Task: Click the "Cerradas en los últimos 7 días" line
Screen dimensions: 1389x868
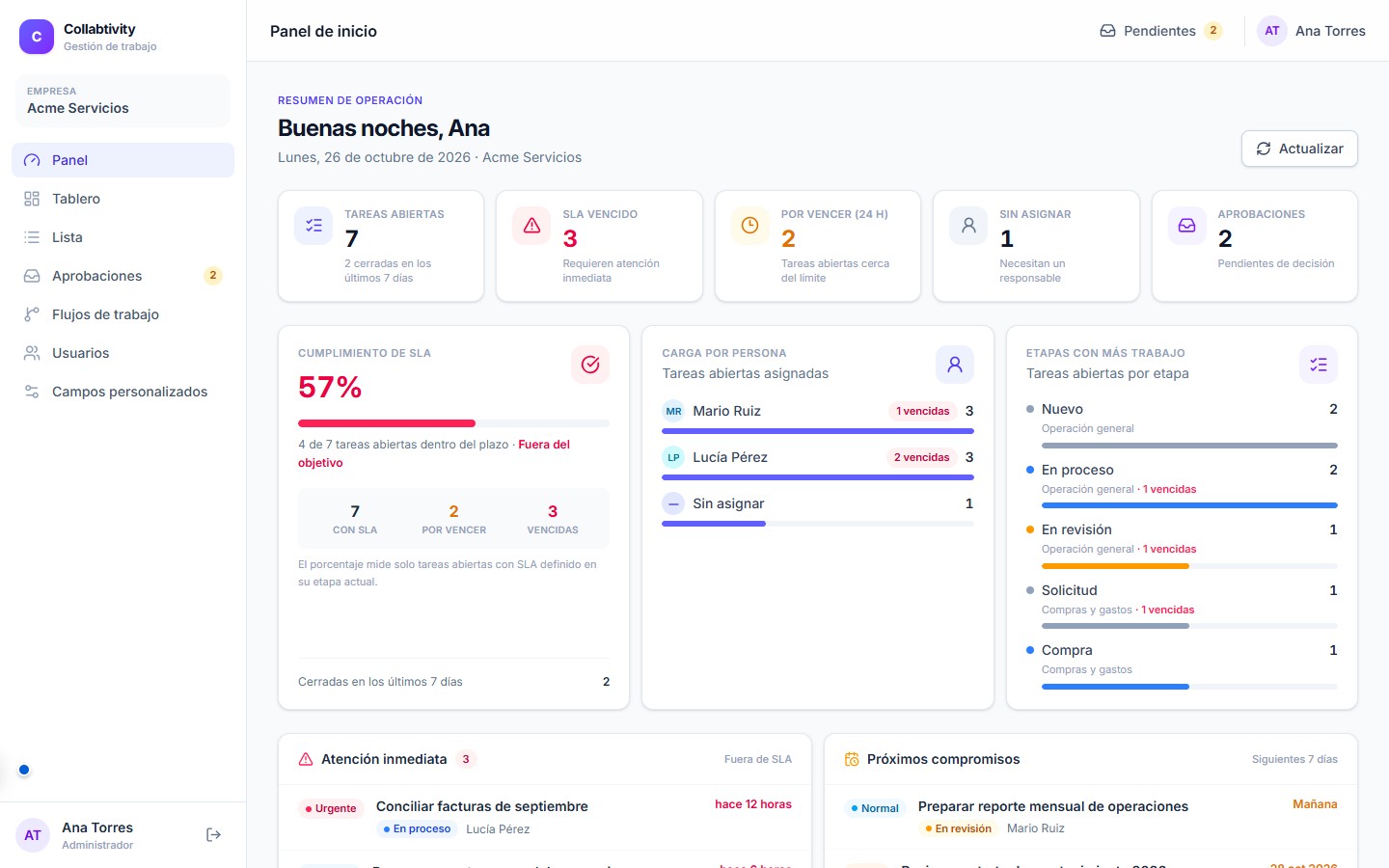Action: pos(453,682)
